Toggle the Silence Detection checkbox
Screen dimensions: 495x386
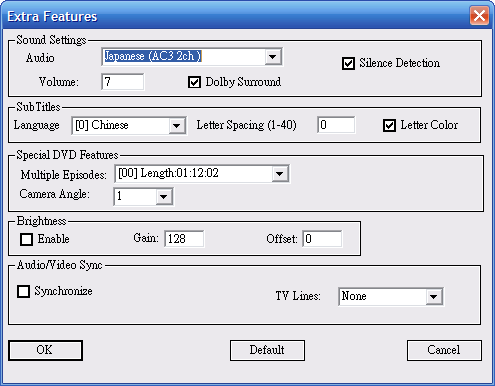point(348,63)
